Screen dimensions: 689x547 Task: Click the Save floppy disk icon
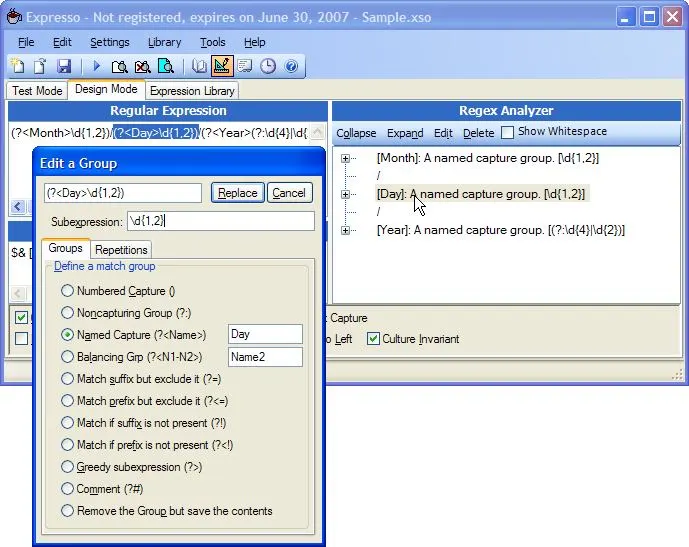[x=64, y=66]
